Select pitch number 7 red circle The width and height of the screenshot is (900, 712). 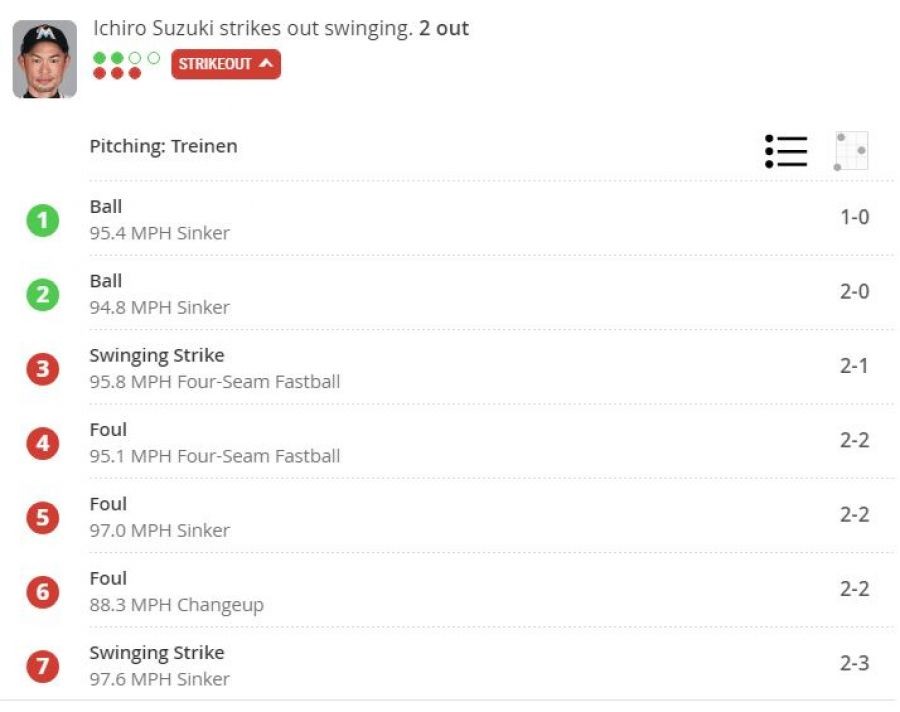[43, 666]
